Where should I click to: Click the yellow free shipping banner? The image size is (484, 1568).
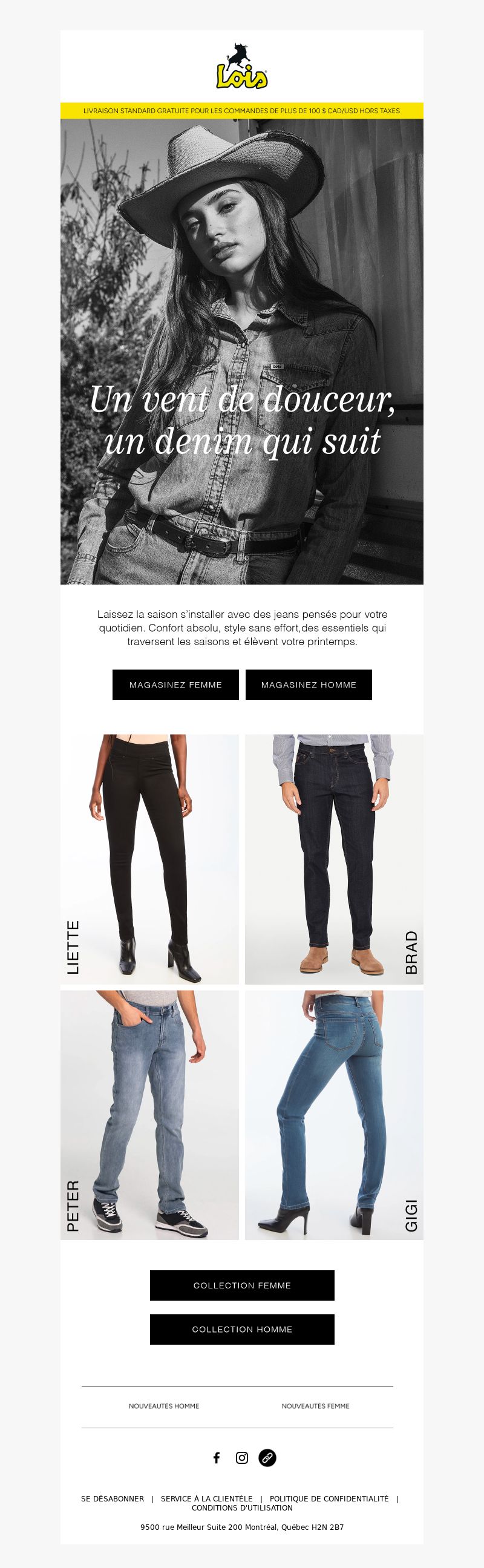point(241,111)
